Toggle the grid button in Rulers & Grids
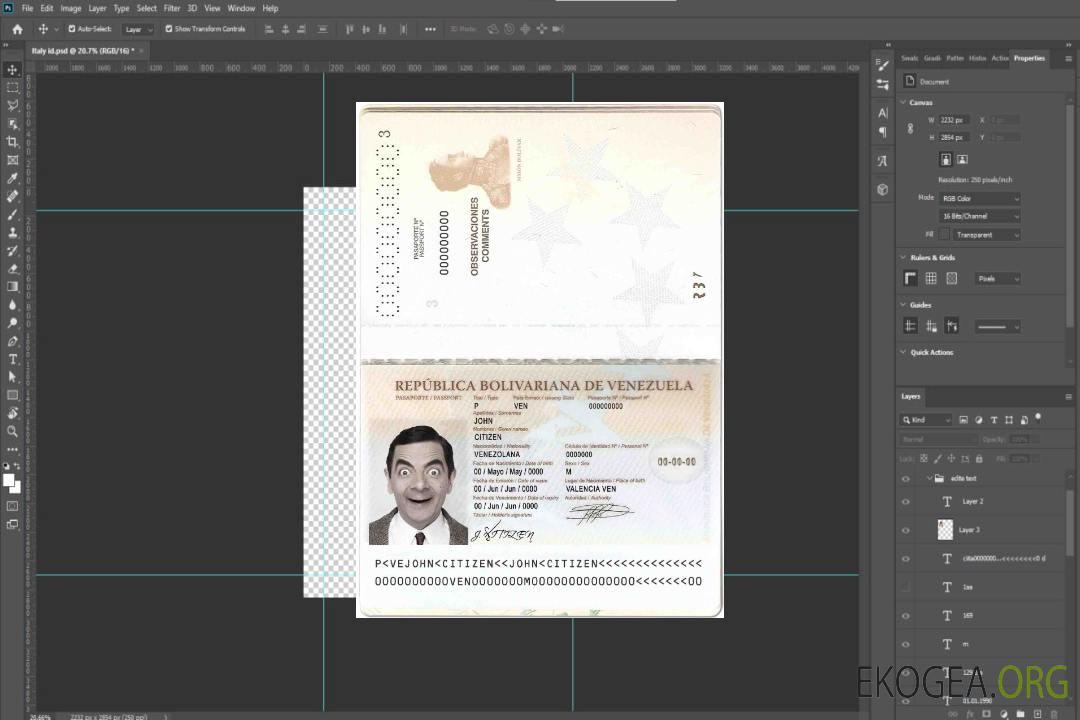The height and width of the screenshot is (720, 1080). pos(931,278)
